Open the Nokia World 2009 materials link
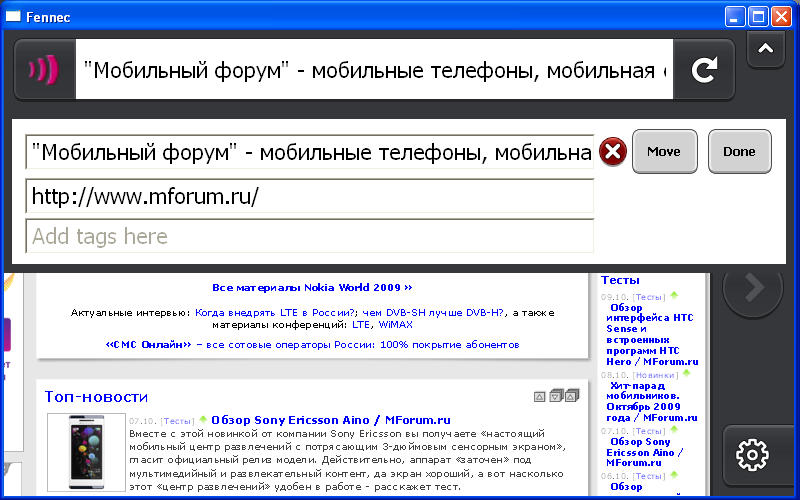 (x=312, y=287)
